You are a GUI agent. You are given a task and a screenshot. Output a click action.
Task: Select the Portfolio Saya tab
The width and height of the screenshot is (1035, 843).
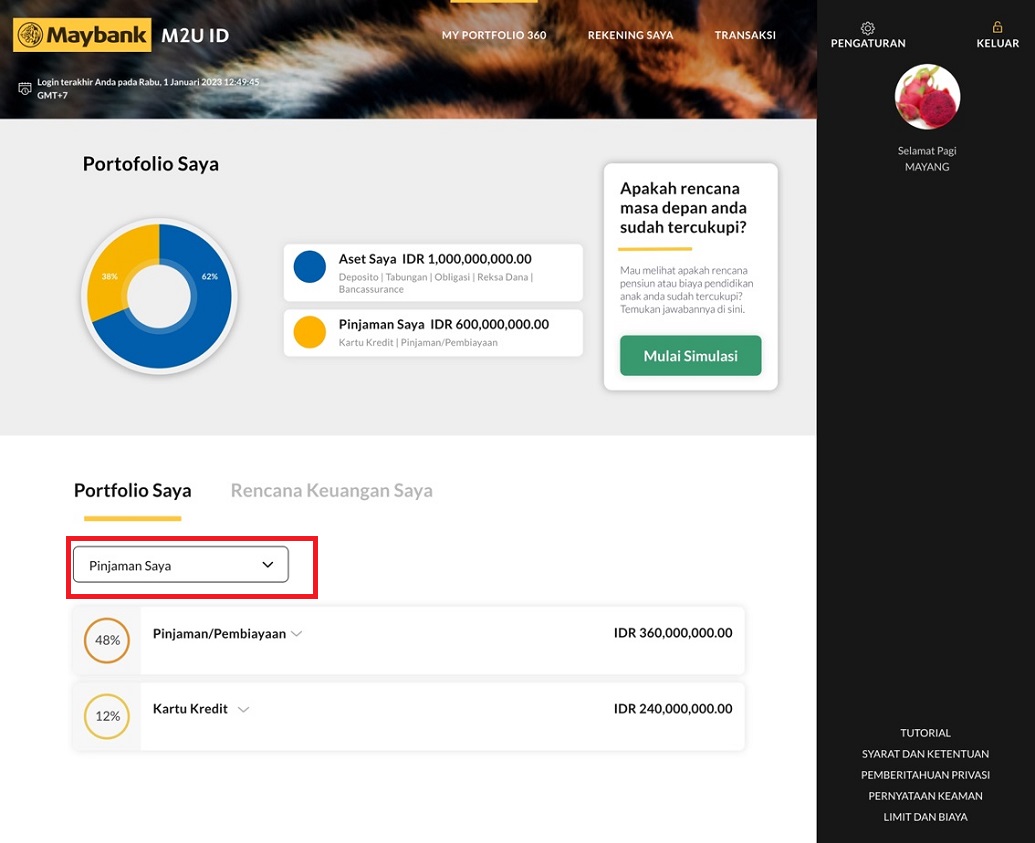[132, 491]
